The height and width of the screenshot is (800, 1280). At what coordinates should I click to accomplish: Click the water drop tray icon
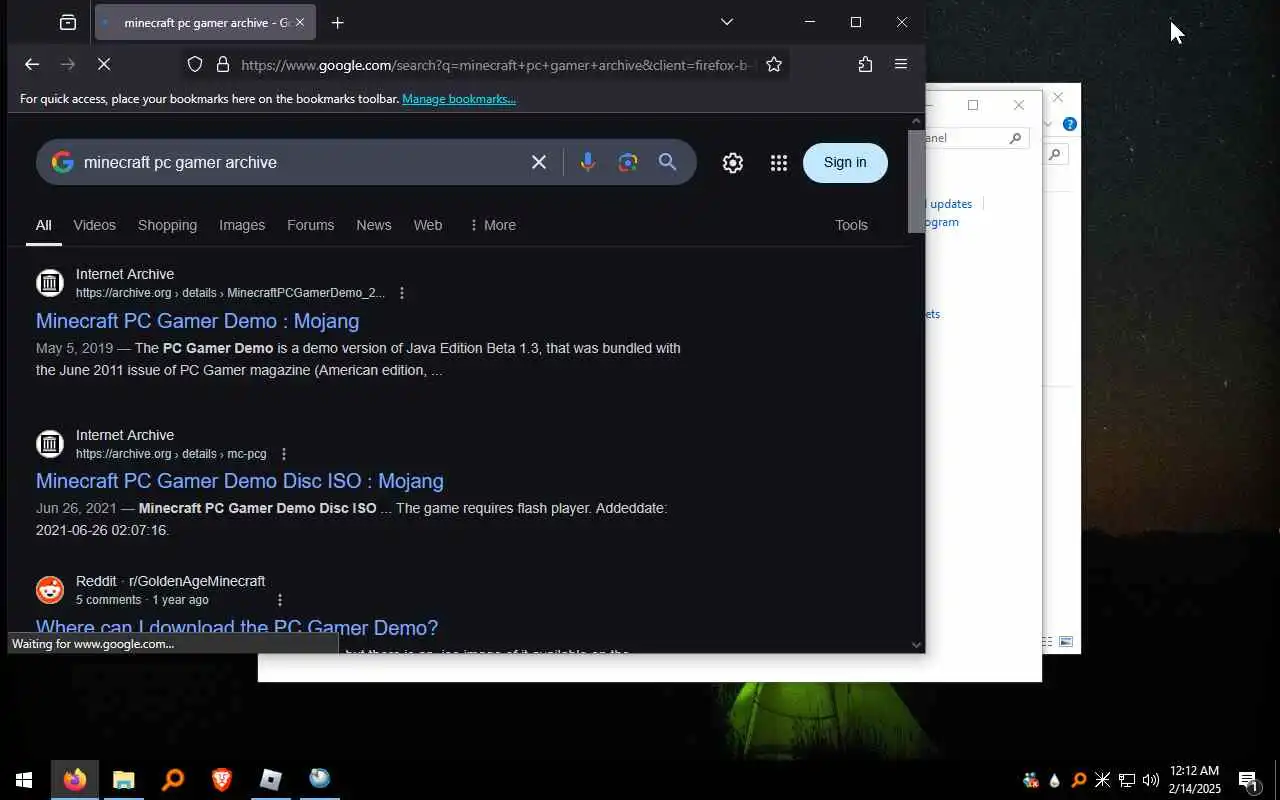(x=1055, y=780)
